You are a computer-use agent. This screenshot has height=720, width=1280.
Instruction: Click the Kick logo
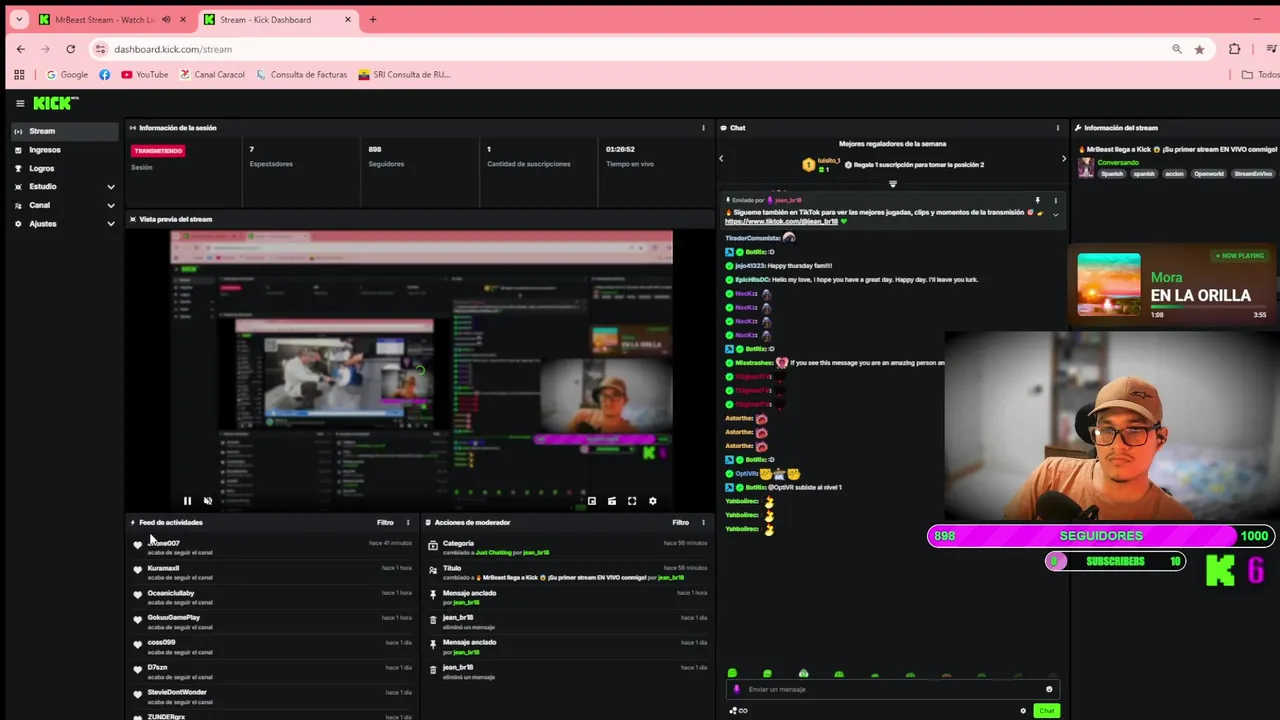coord(55,103)
